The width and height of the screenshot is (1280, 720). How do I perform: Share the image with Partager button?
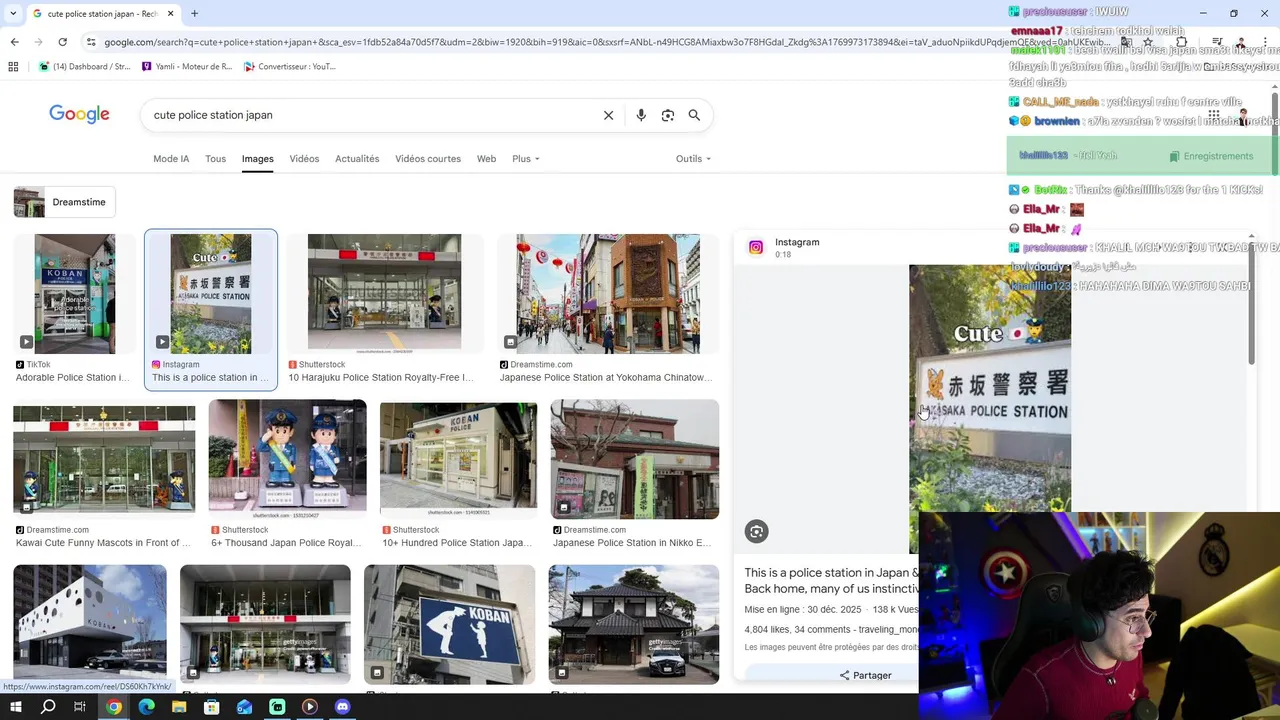(865, 675)
